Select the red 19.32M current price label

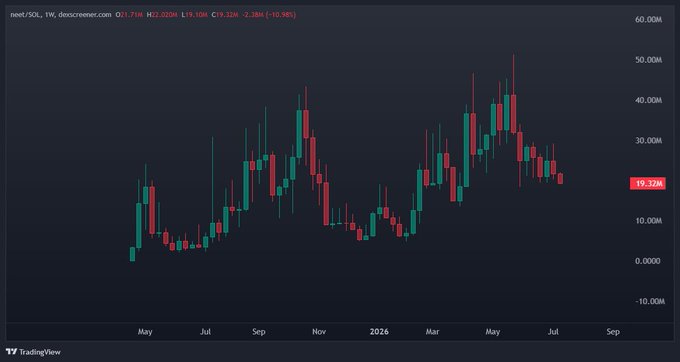pos(647,184)
